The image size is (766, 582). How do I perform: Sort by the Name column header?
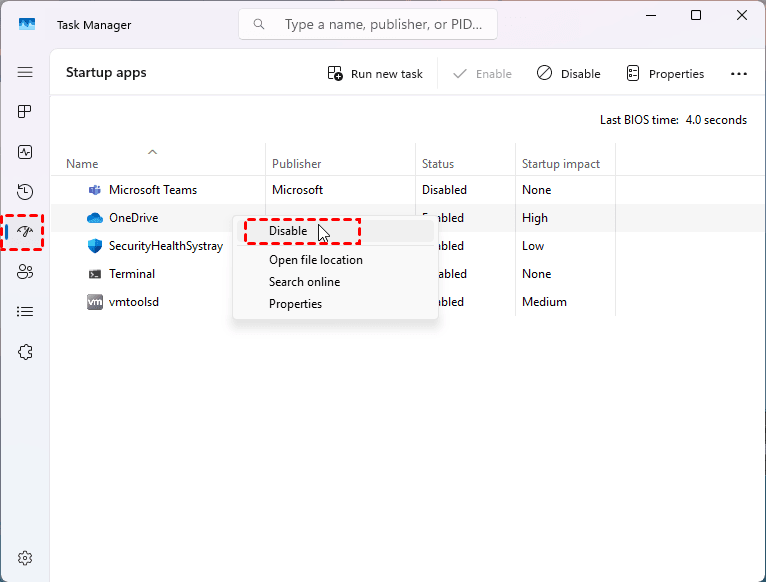click(x=83, y=164)
